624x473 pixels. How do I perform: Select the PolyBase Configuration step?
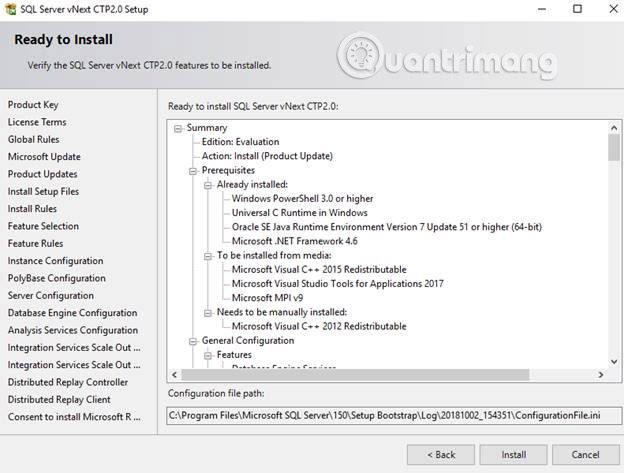click(57, 278)
